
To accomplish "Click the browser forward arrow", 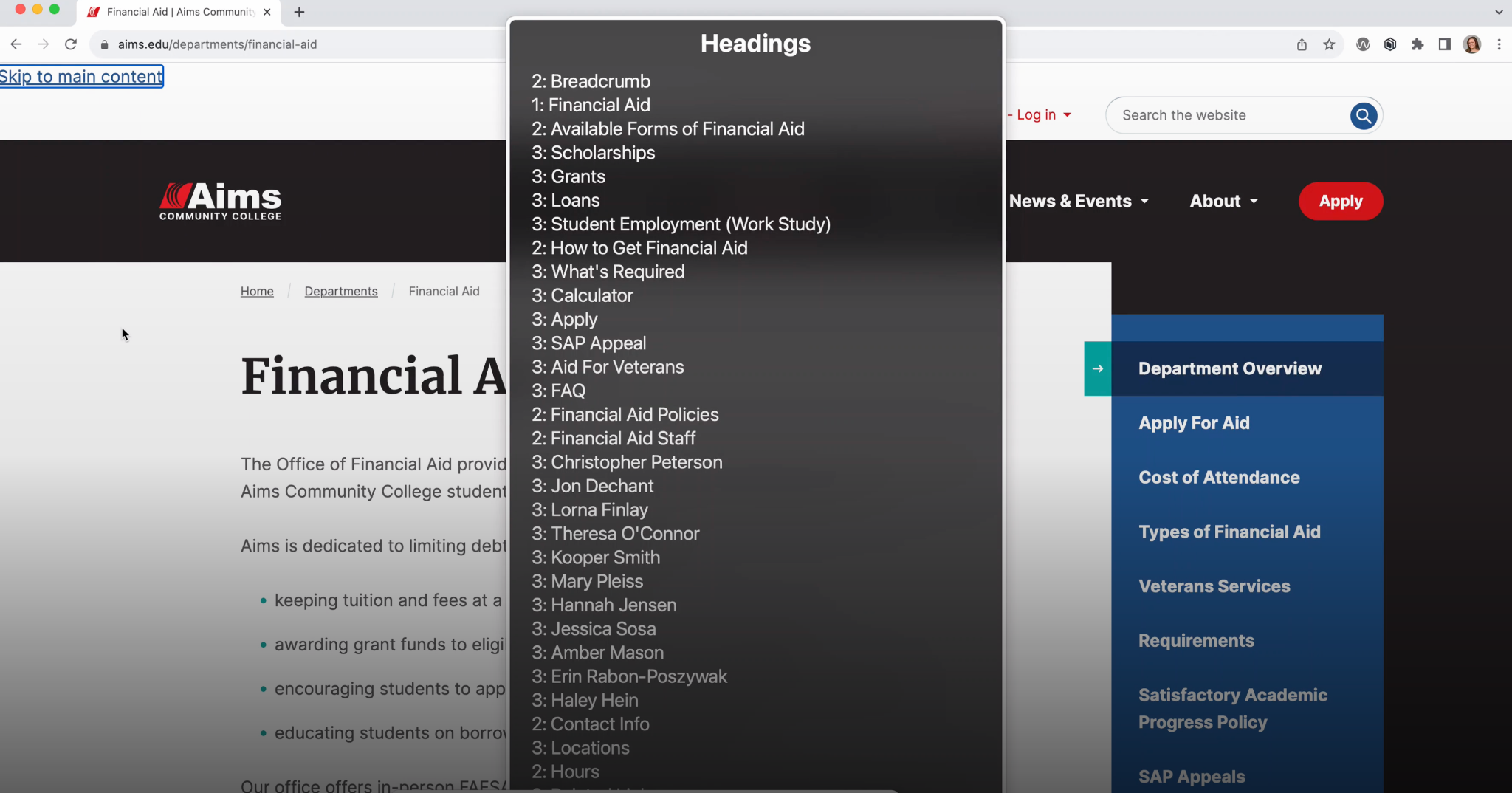I will (44, 44).
